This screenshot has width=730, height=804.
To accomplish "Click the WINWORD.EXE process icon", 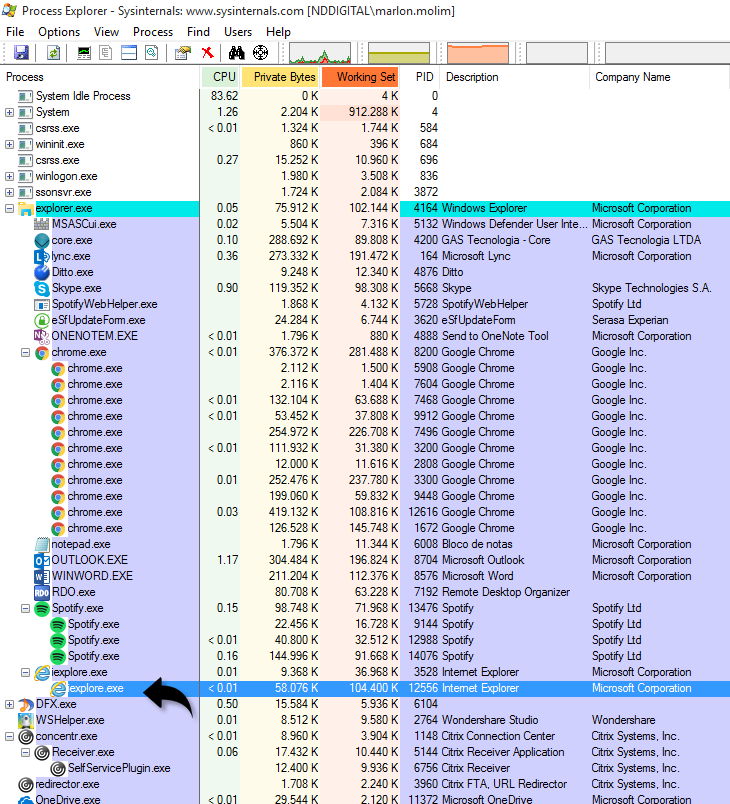I will (x=42, y=576).
